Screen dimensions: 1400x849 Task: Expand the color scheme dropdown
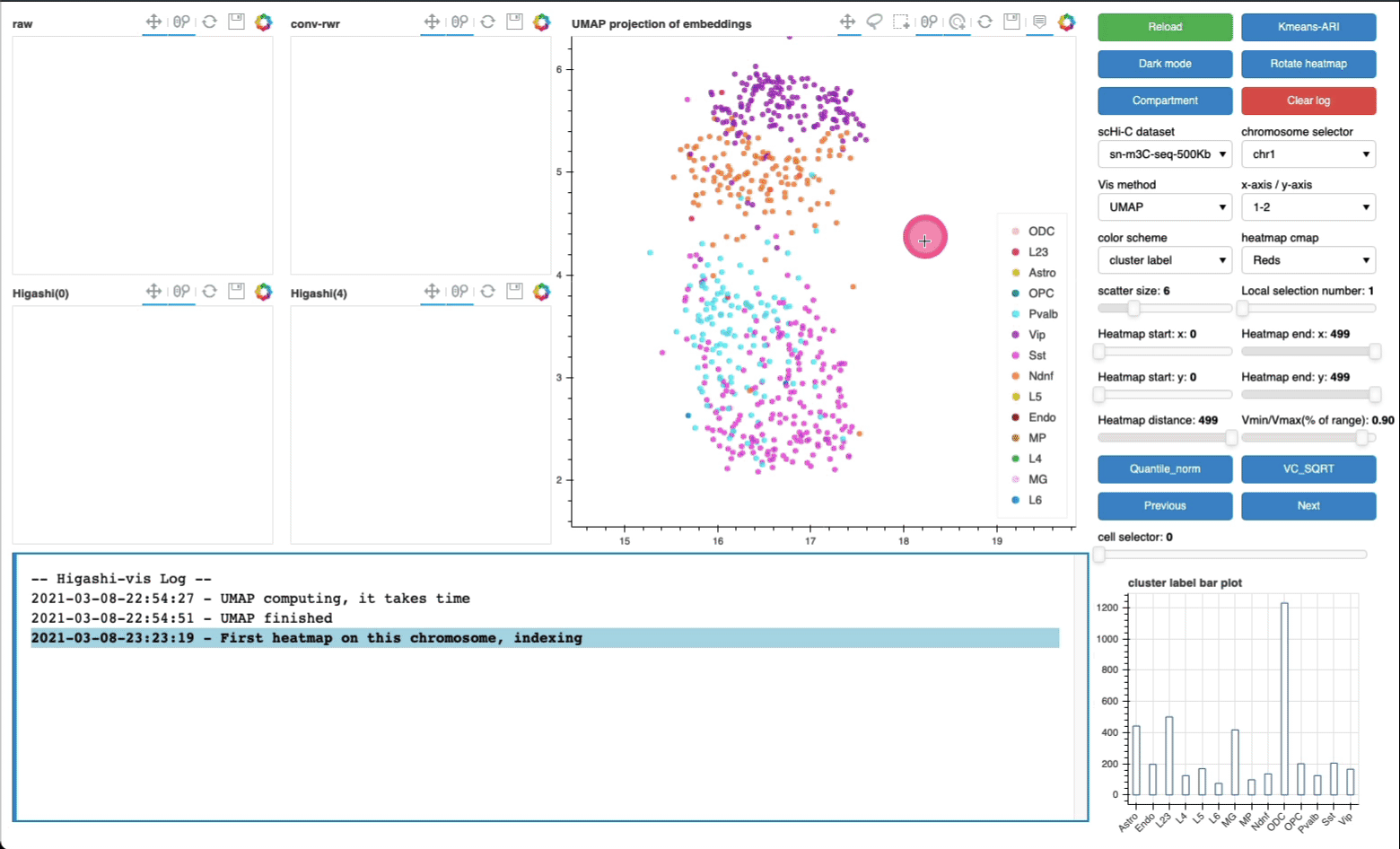pos(1164,260)
